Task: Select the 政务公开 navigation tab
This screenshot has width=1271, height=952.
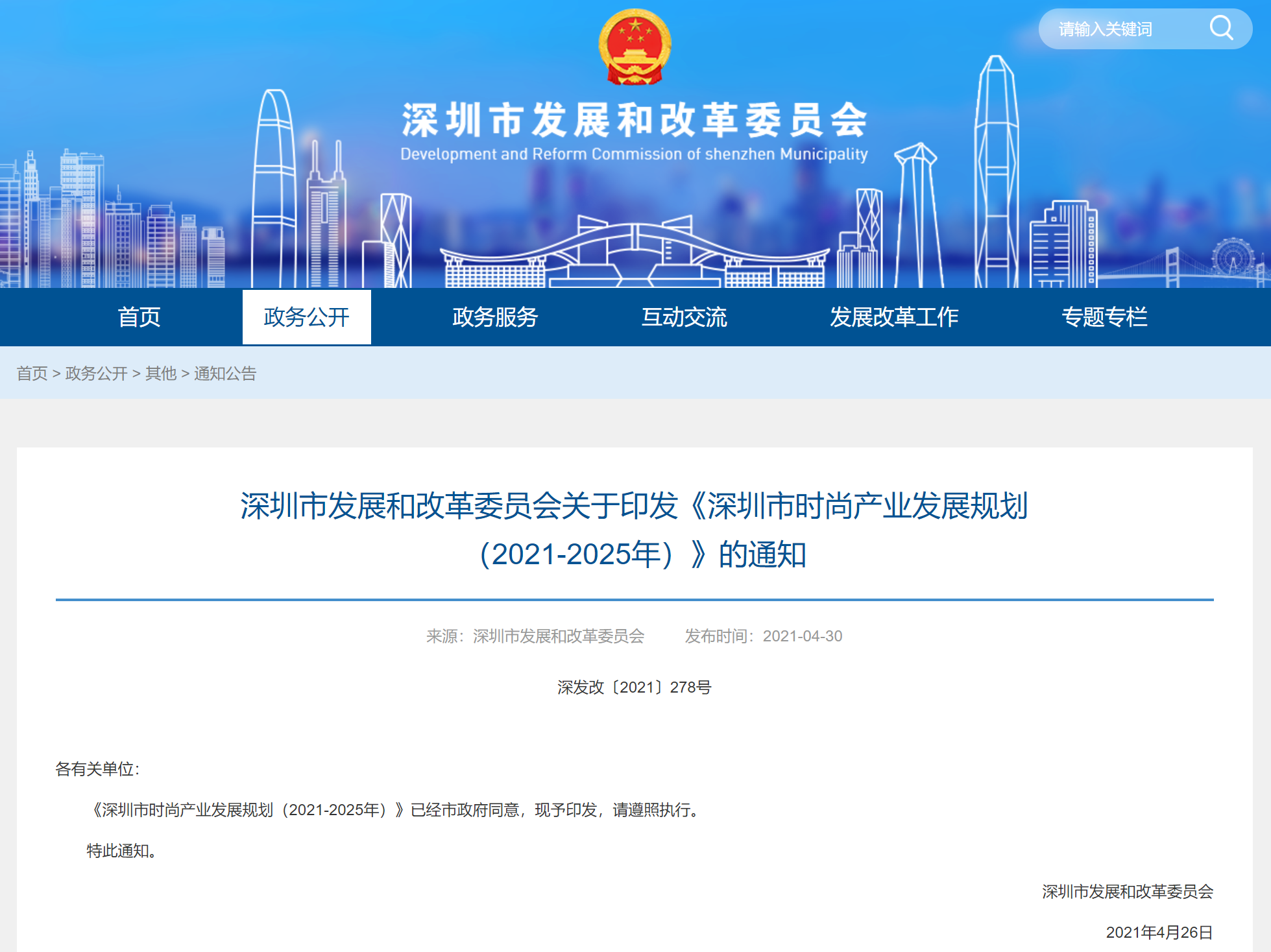Action: point(306,317)
